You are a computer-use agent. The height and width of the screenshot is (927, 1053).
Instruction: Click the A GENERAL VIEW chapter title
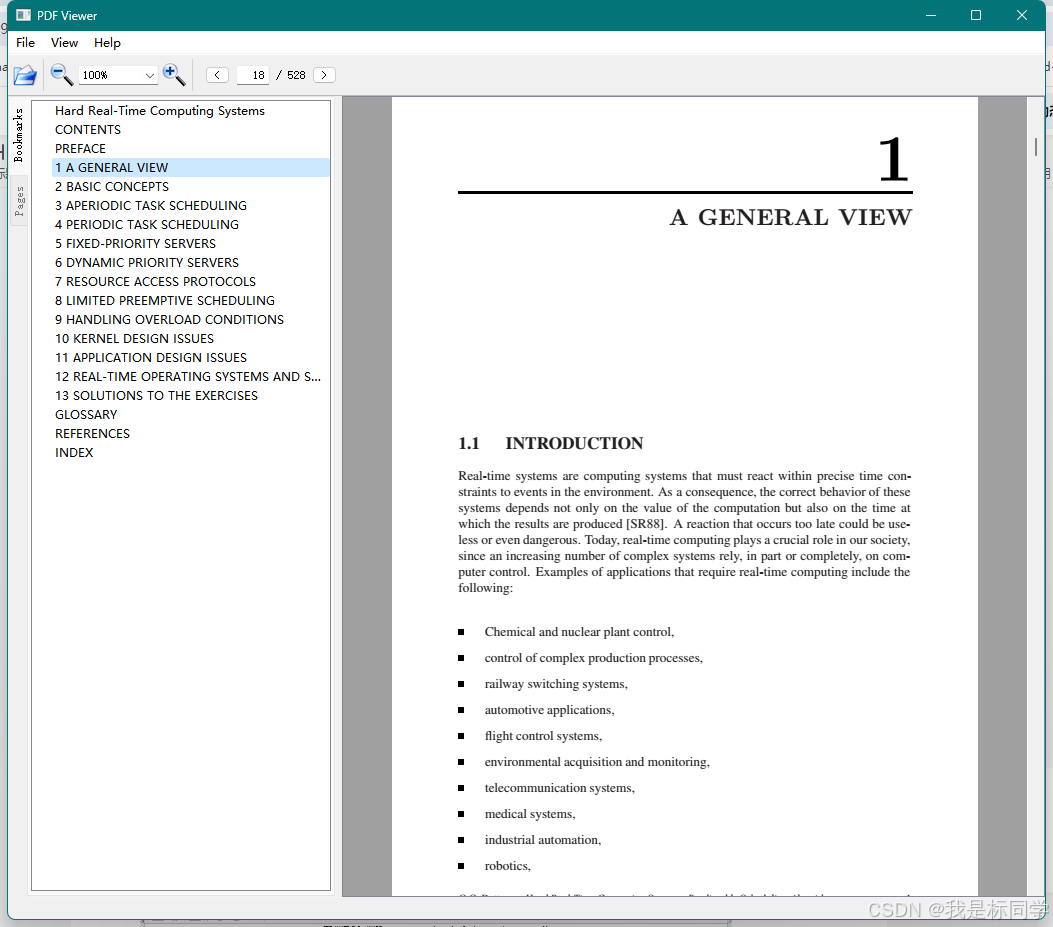tap(791, 217)
